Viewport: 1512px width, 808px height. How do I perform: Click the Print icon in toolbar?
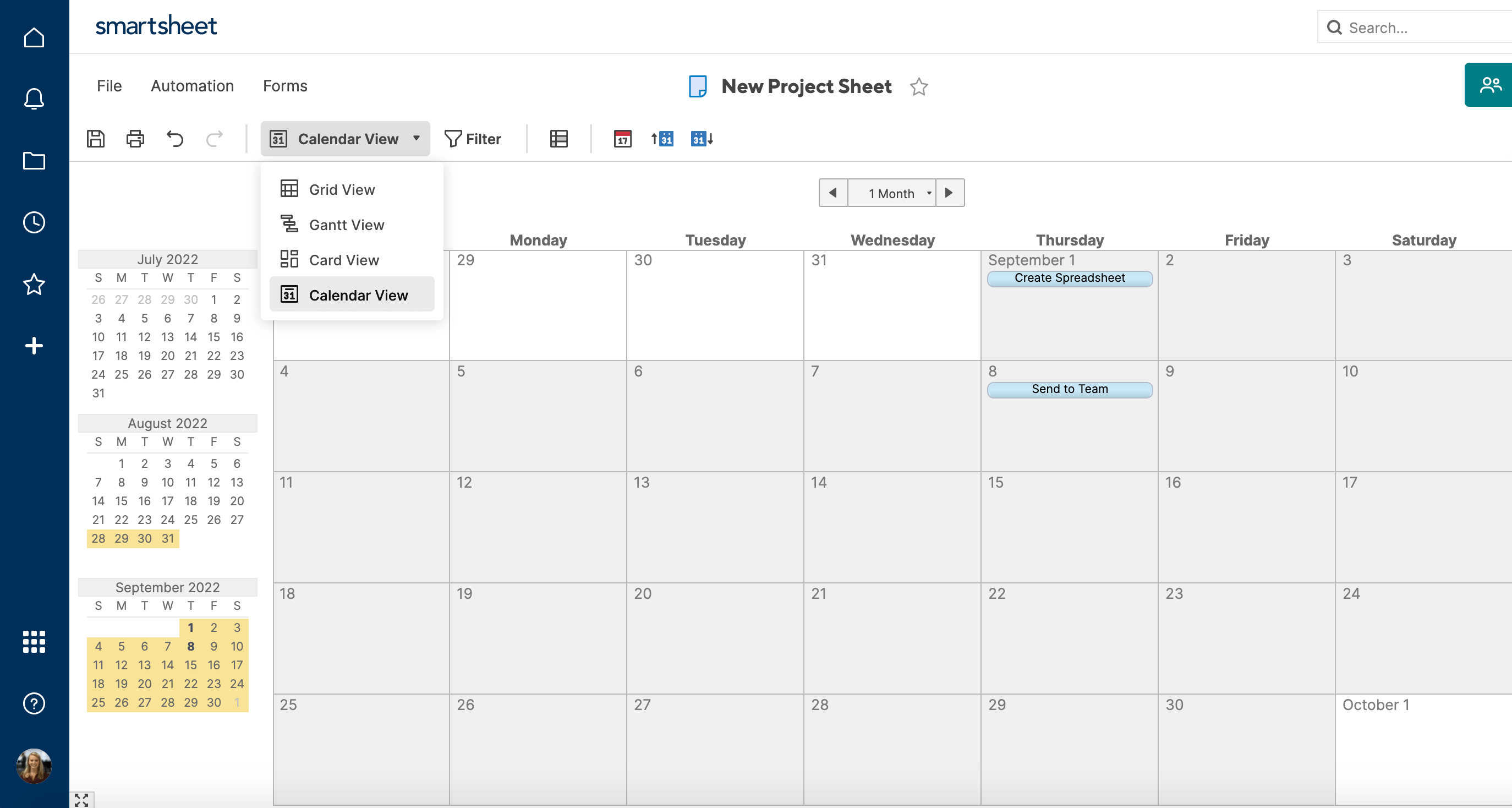[135, 139]
